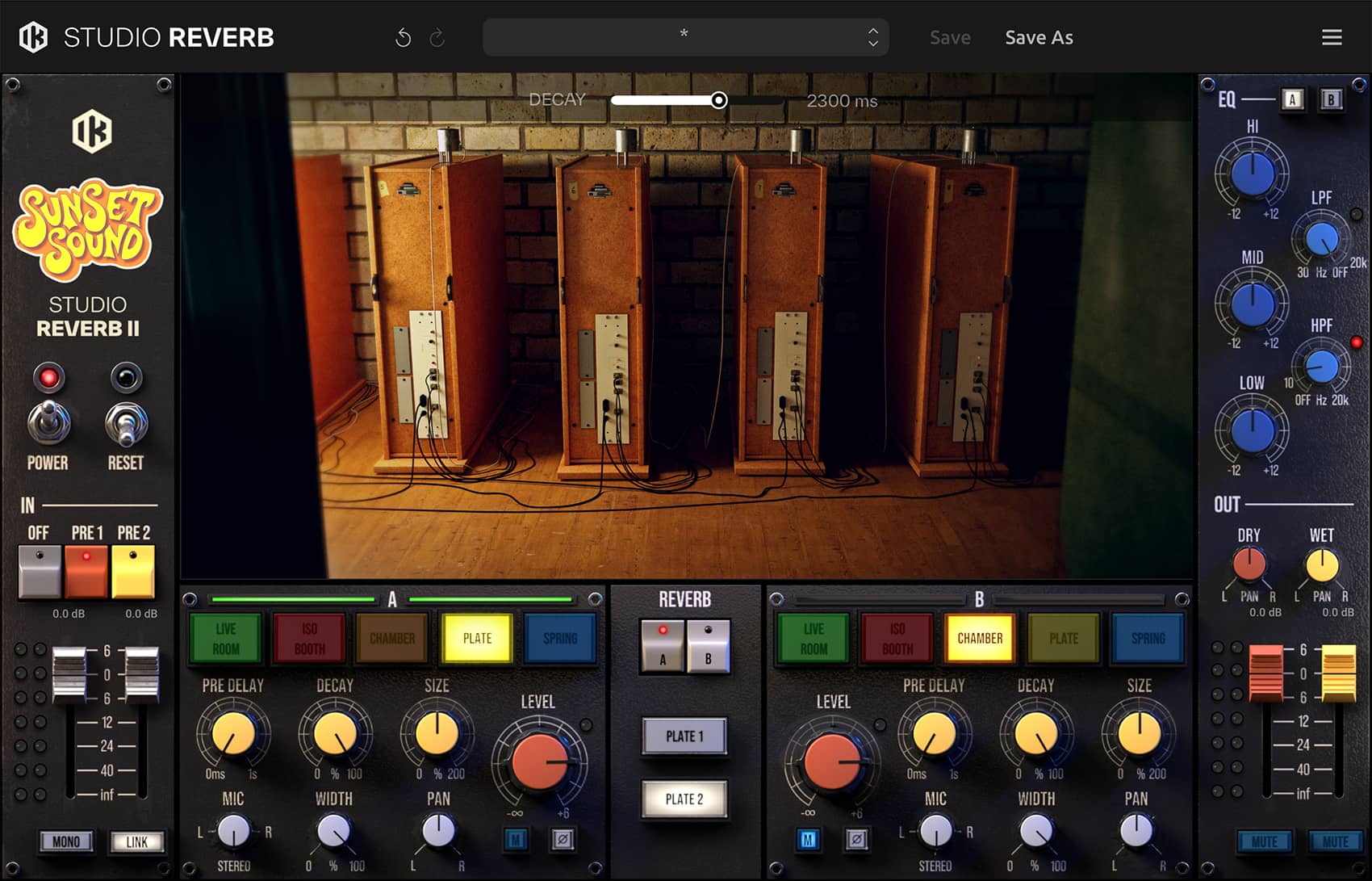The width and height of the screenshot is (1372, 881).
Task: Select LIVE ROOM type on reverb B
Action: pos(814,638)
